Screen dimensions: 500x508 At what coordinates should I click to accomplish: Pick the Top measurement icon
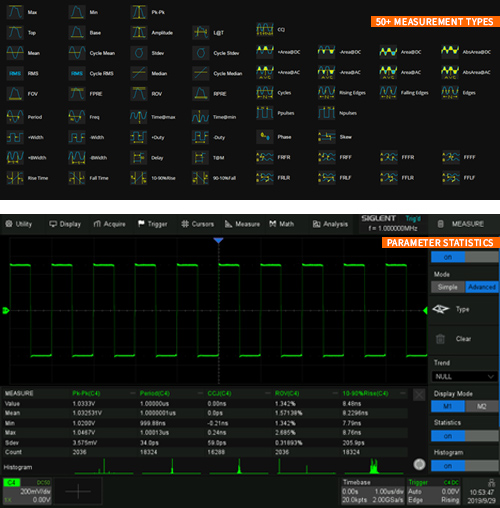point(15,32)
